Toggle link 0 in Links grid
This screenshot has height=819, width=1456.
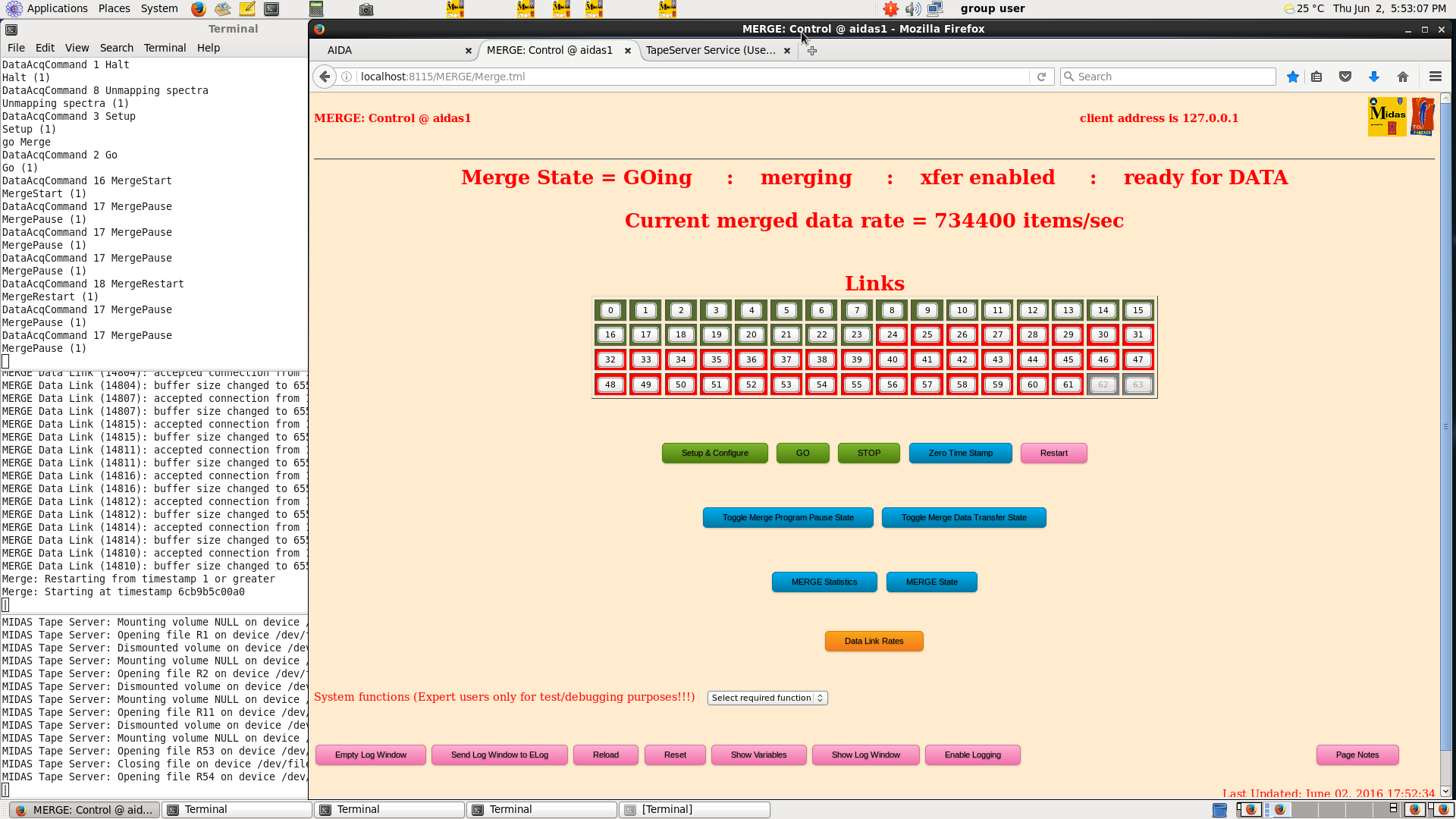pyautogui.click(x=610, y=310)
